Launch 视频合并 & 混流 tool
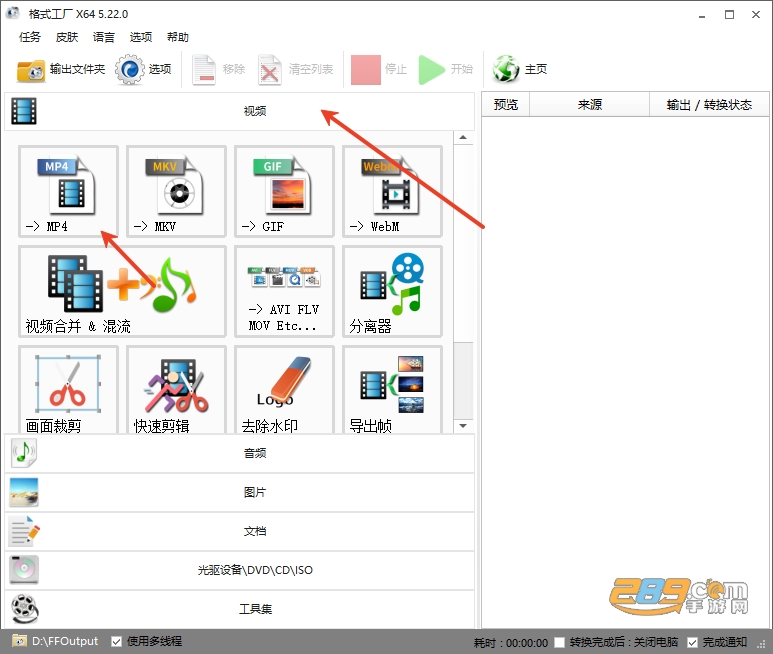The width and height of the screenshot is (773, 654). point(122,291)
